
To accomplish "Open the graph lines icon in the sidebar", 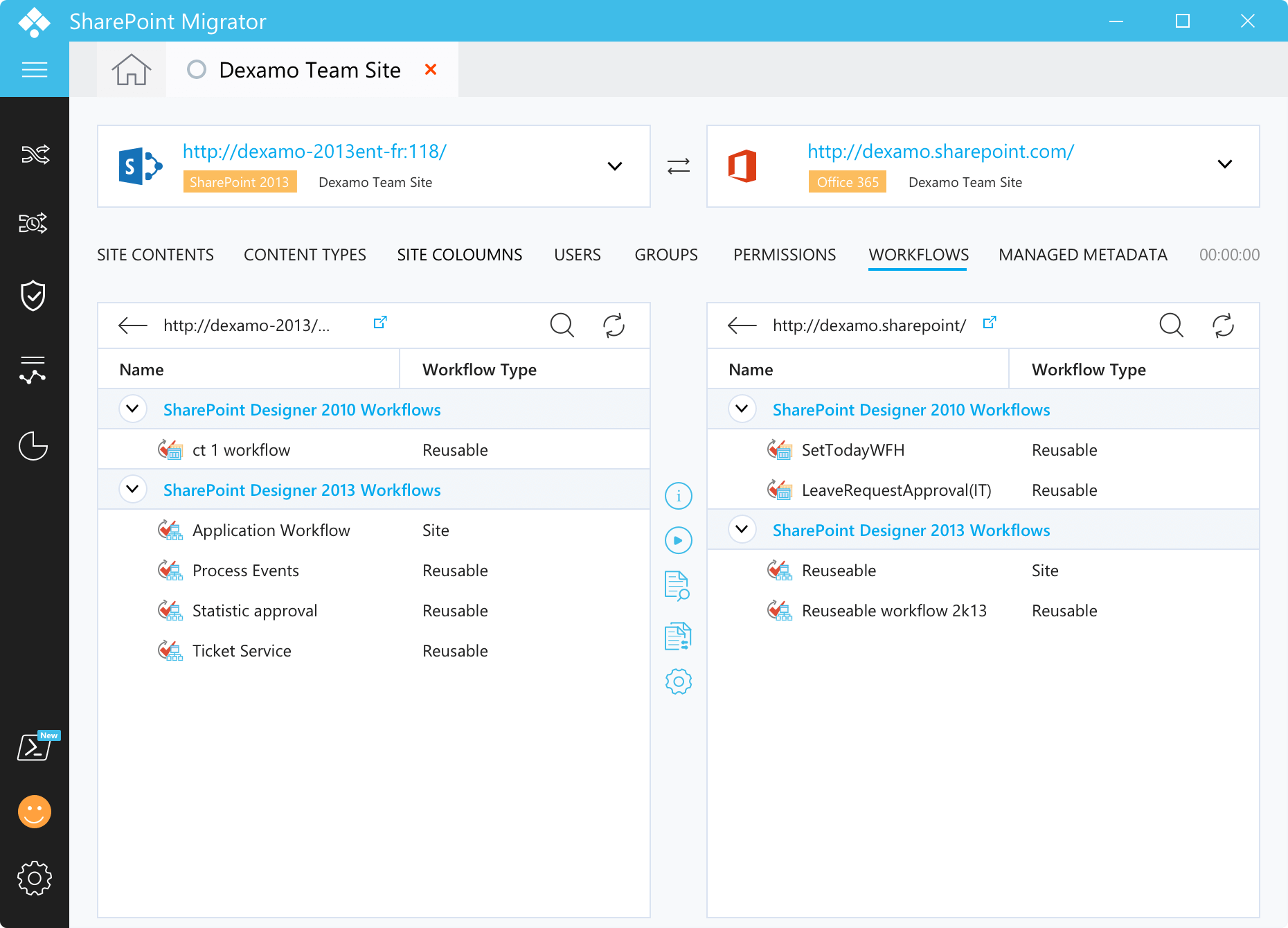I will (33, 369).
